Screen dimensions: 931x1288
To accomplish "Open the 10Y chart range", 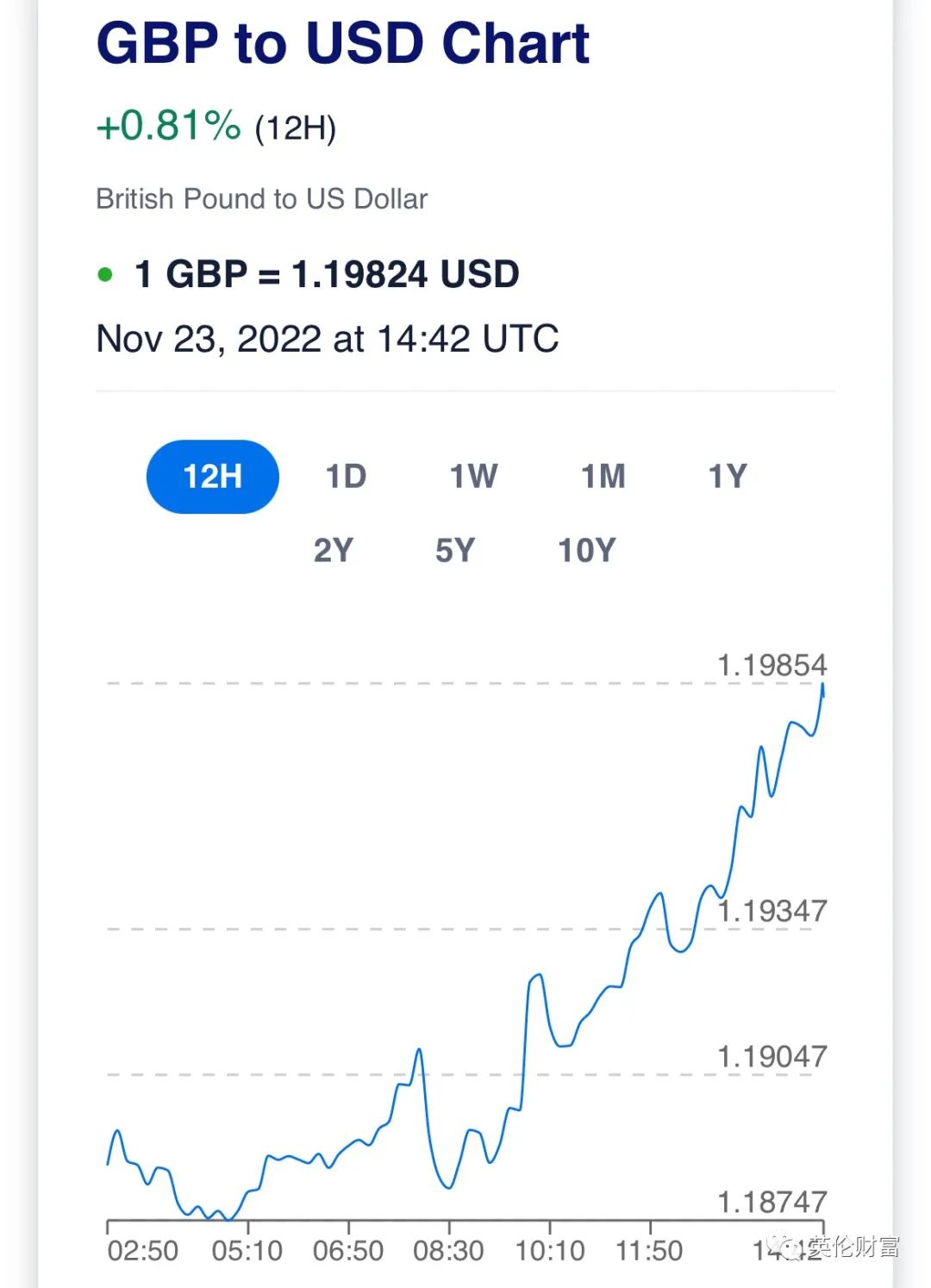I will pyautogui.click(x=587, y=550).
